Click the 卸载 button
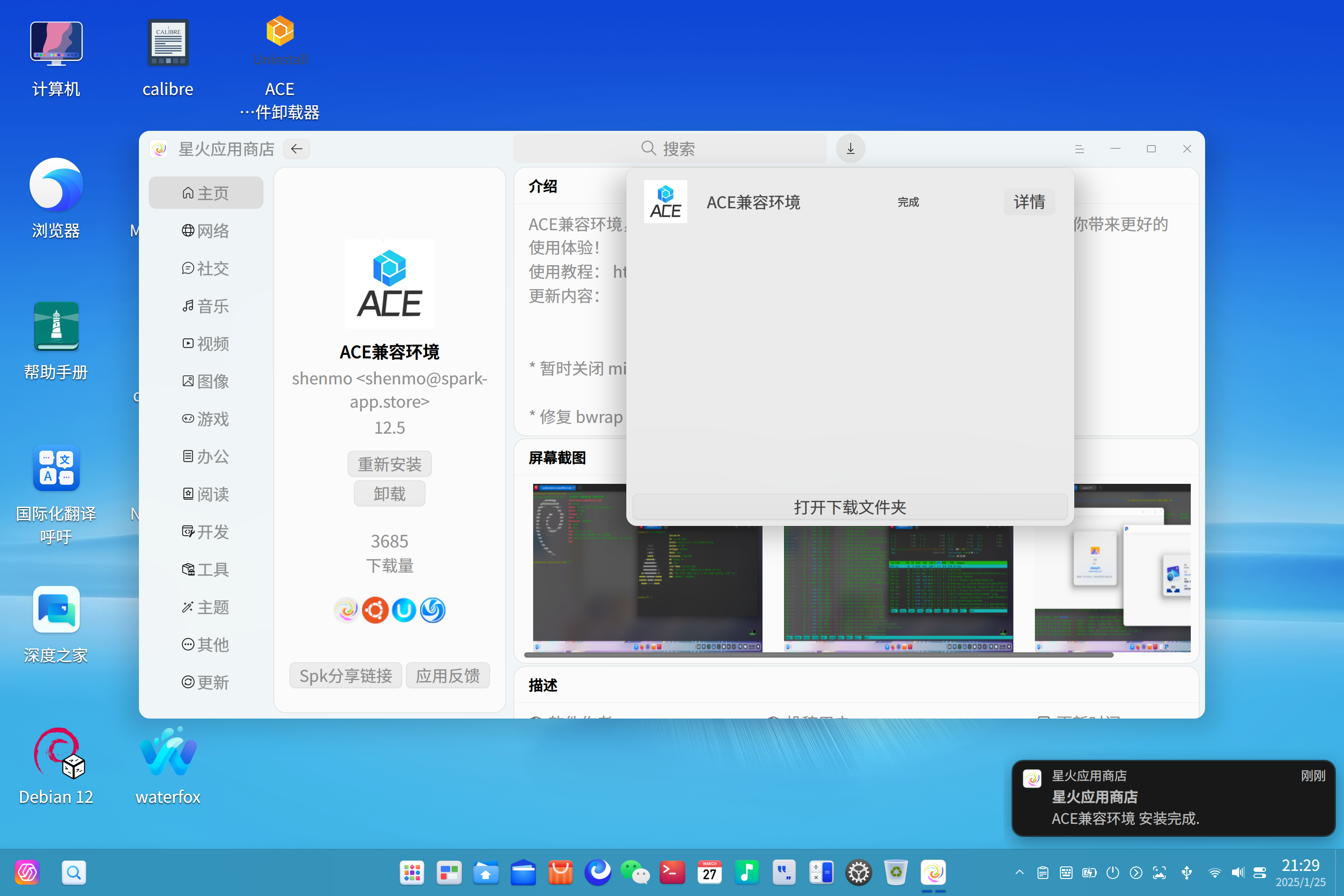Image resolution: width=1344 pixels, height=896 pixels. [390, 494]
